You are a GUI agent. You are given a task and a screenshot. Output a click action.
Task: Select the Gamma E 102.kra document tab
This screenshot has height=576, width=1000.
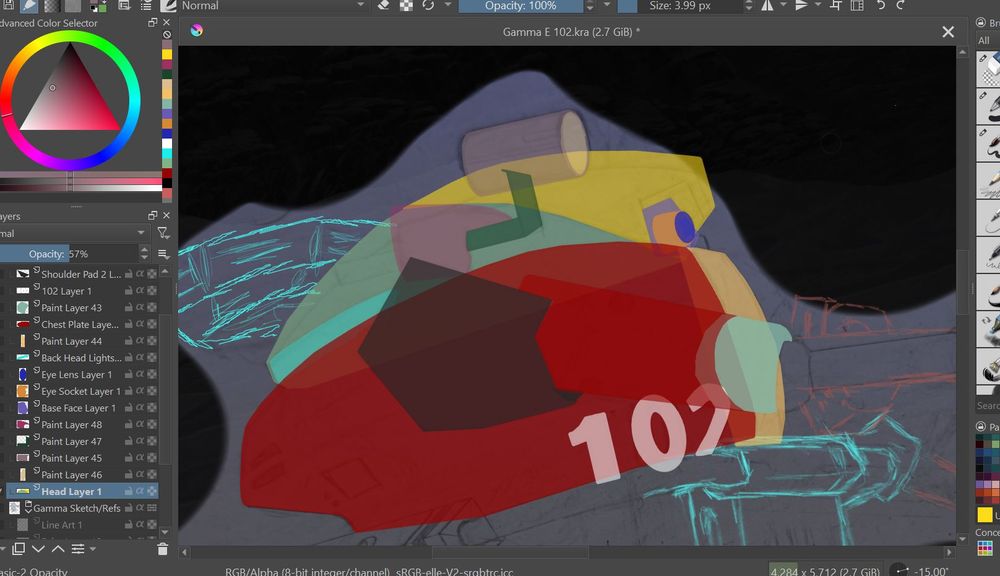click(x=571, y=32)
